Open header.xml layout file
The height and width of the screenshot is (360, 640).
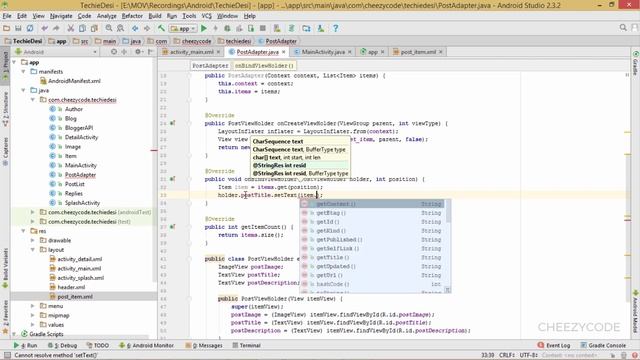coord(71,287)
